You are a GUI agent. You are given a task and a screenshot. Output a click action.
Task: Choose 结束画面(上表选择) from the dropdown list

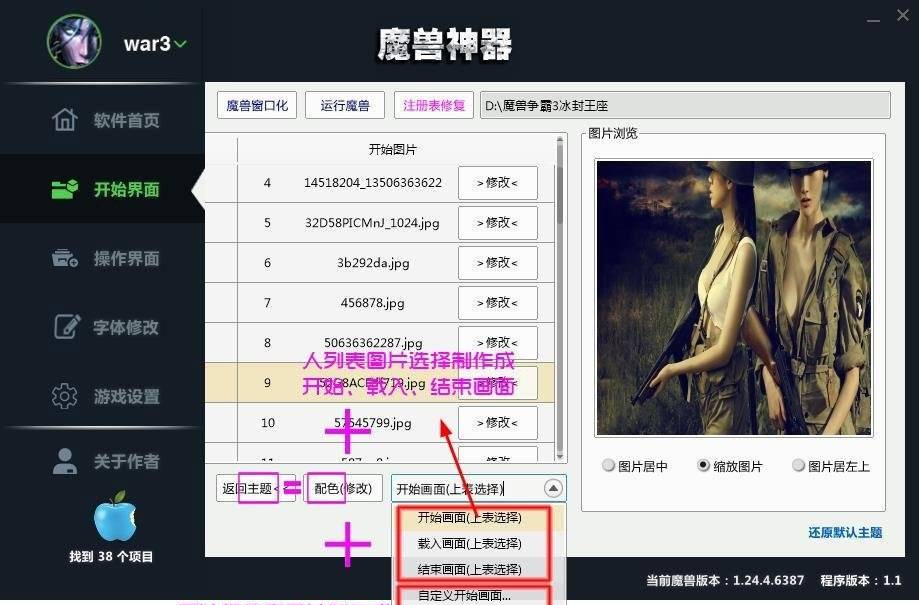pos(469,569)
